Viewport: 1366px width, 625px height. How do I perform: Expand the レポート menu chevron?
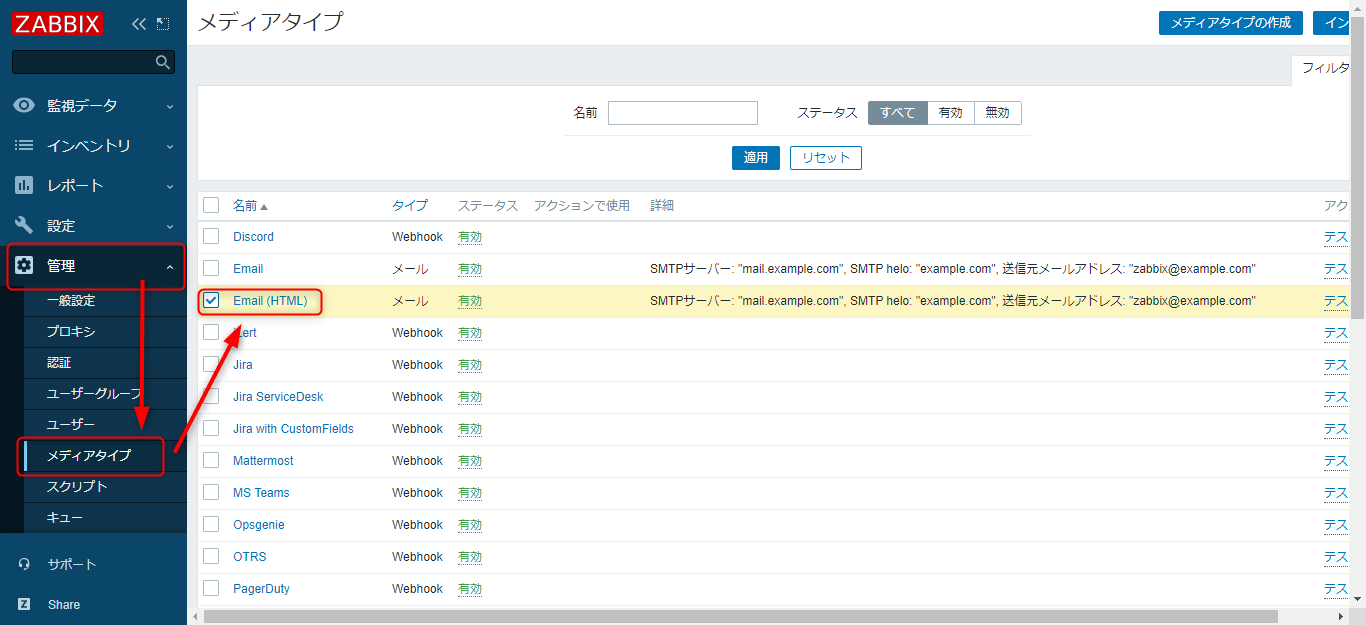pyautogui.click(x=169, y=186)
